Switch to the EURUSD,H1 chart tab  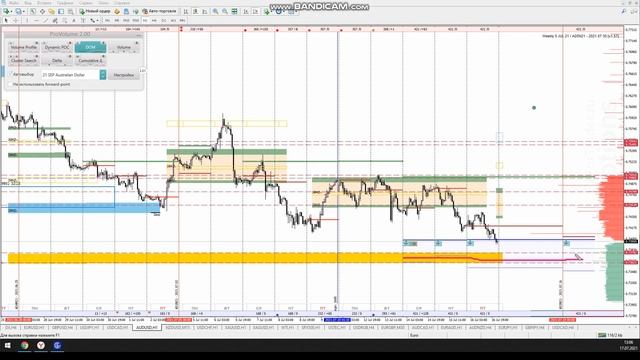tap(34, 327)
